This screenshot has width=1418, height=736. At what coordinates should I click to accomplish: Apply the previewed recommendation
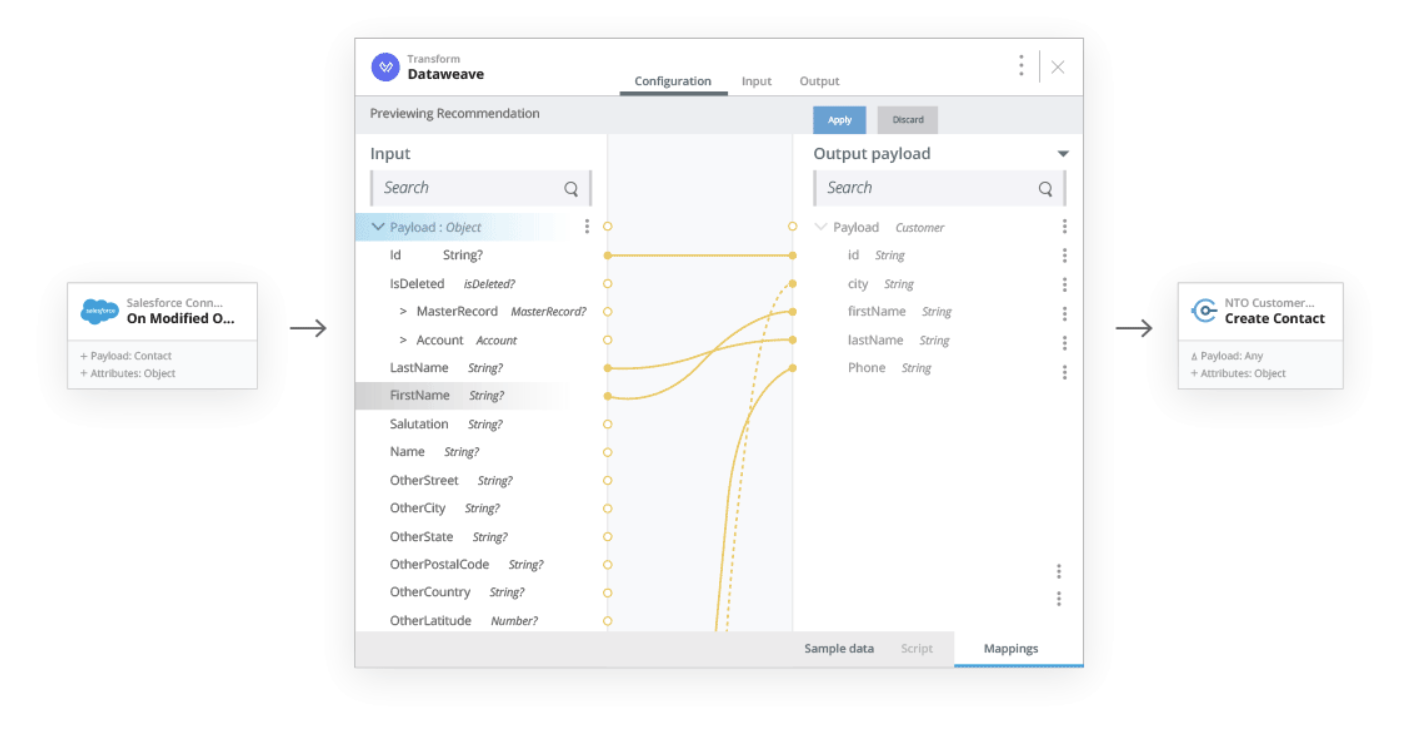click(x=840, y=120)
